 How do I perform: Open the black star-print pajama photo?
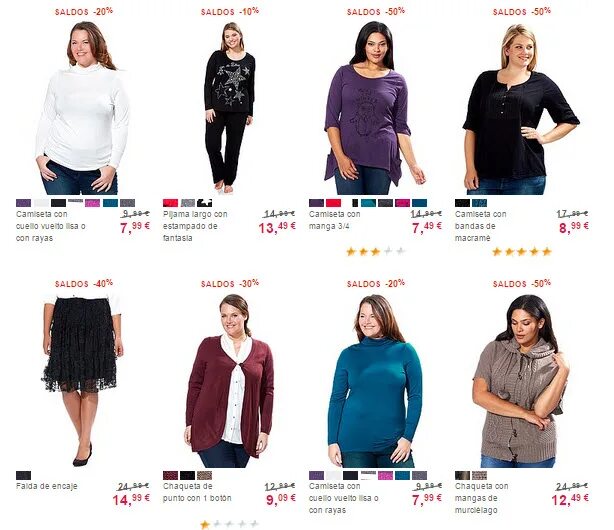pos(229,108)
